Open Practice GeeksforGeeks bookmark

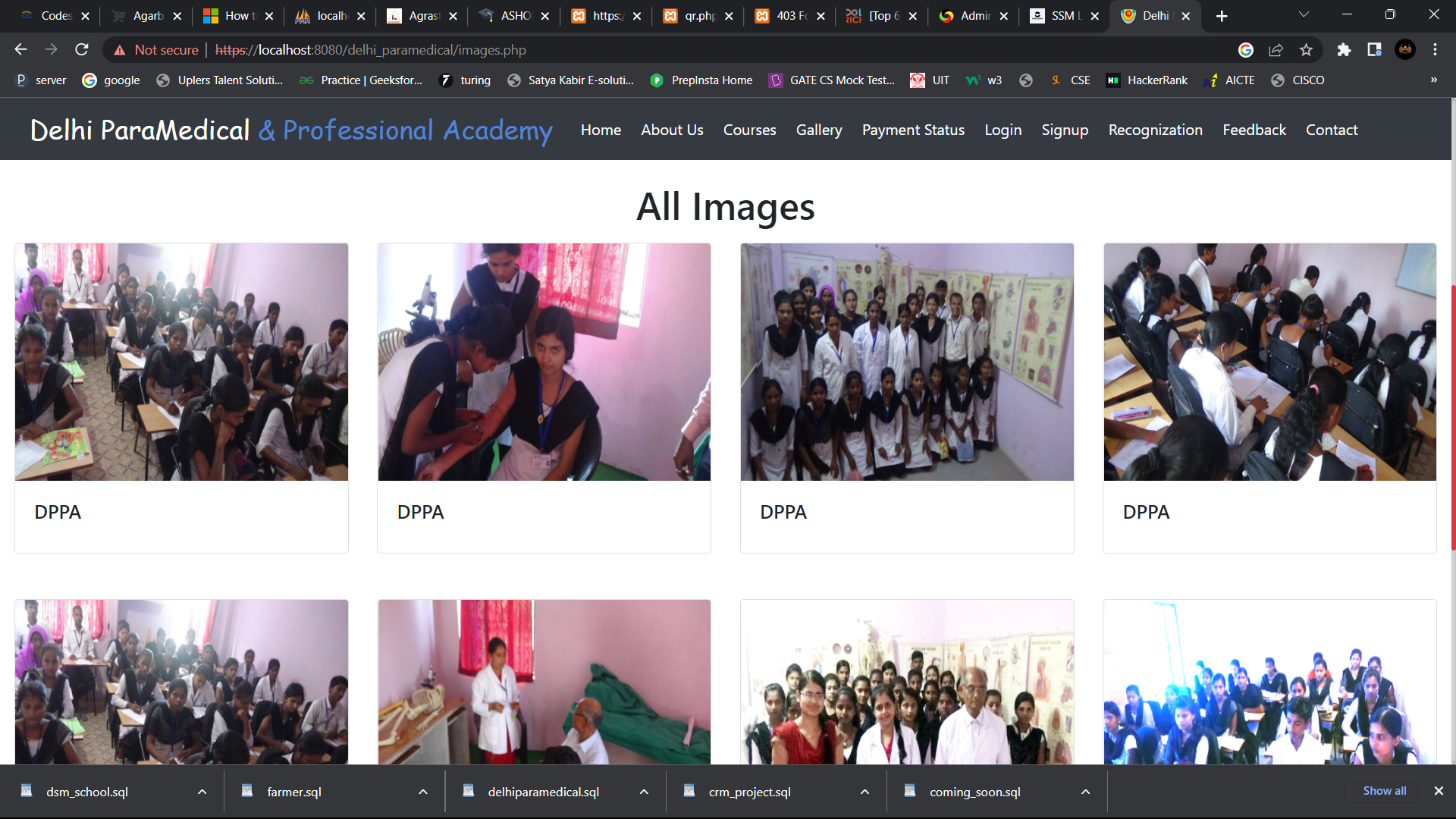pyautogui.click(x=361, y=80)
